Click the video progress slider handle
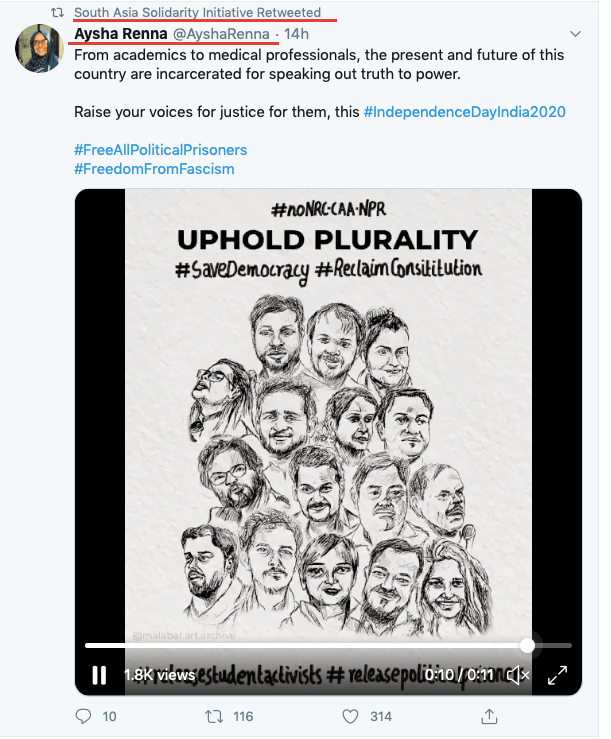 coord(527,645)
